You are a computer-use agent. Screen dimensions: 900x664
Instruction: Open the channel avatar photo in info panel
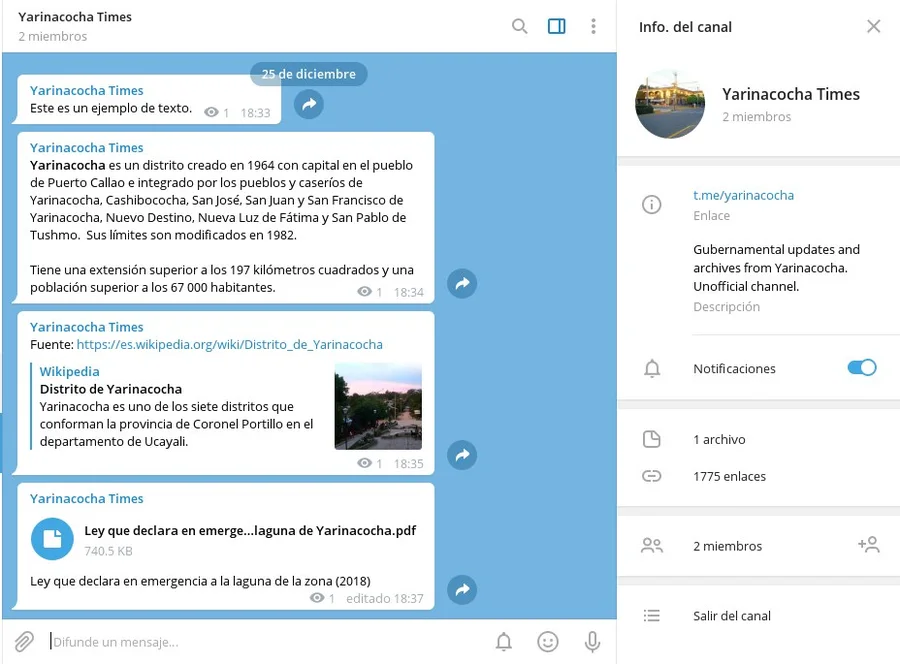tap(670, 104)
